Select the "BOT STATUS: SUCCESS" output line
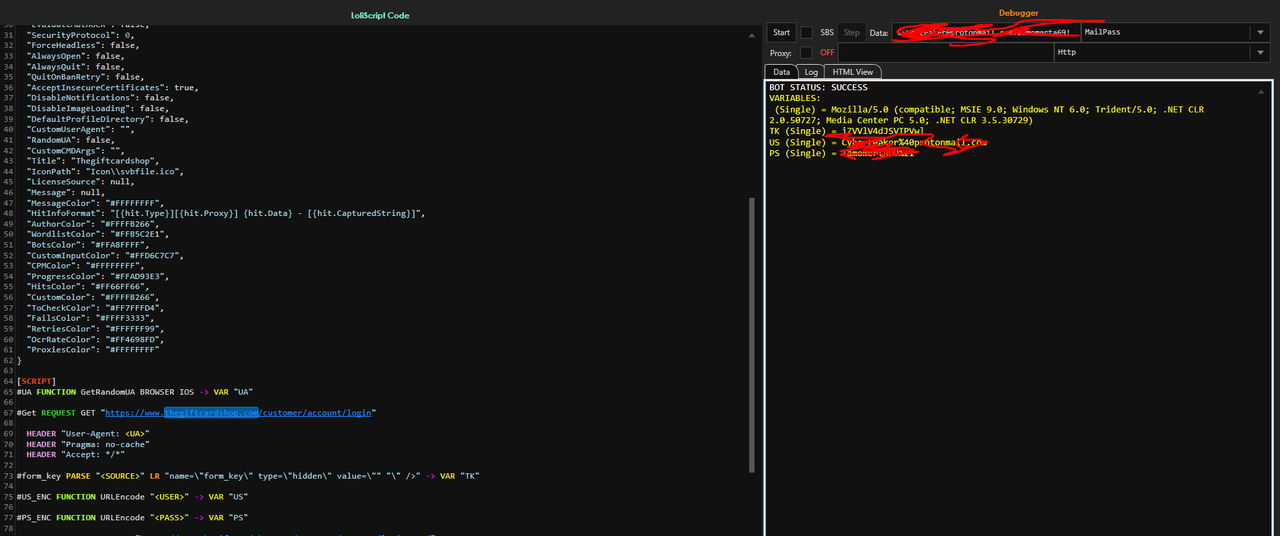Viewport: 1280px width, 536px height. click(x=818, y=88)
